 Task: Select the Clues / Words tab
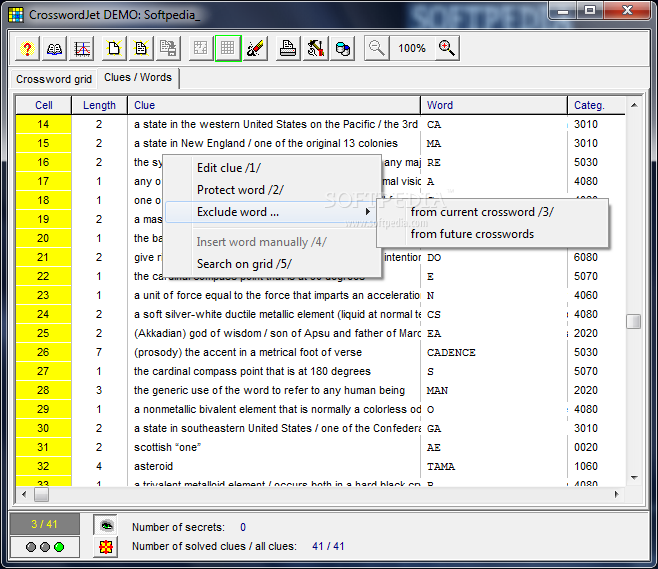point(138,78)
